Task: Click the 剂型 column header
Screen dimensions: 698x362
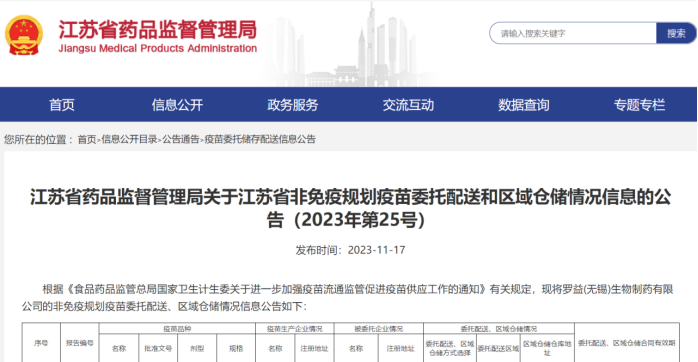Action: [197, 348]
